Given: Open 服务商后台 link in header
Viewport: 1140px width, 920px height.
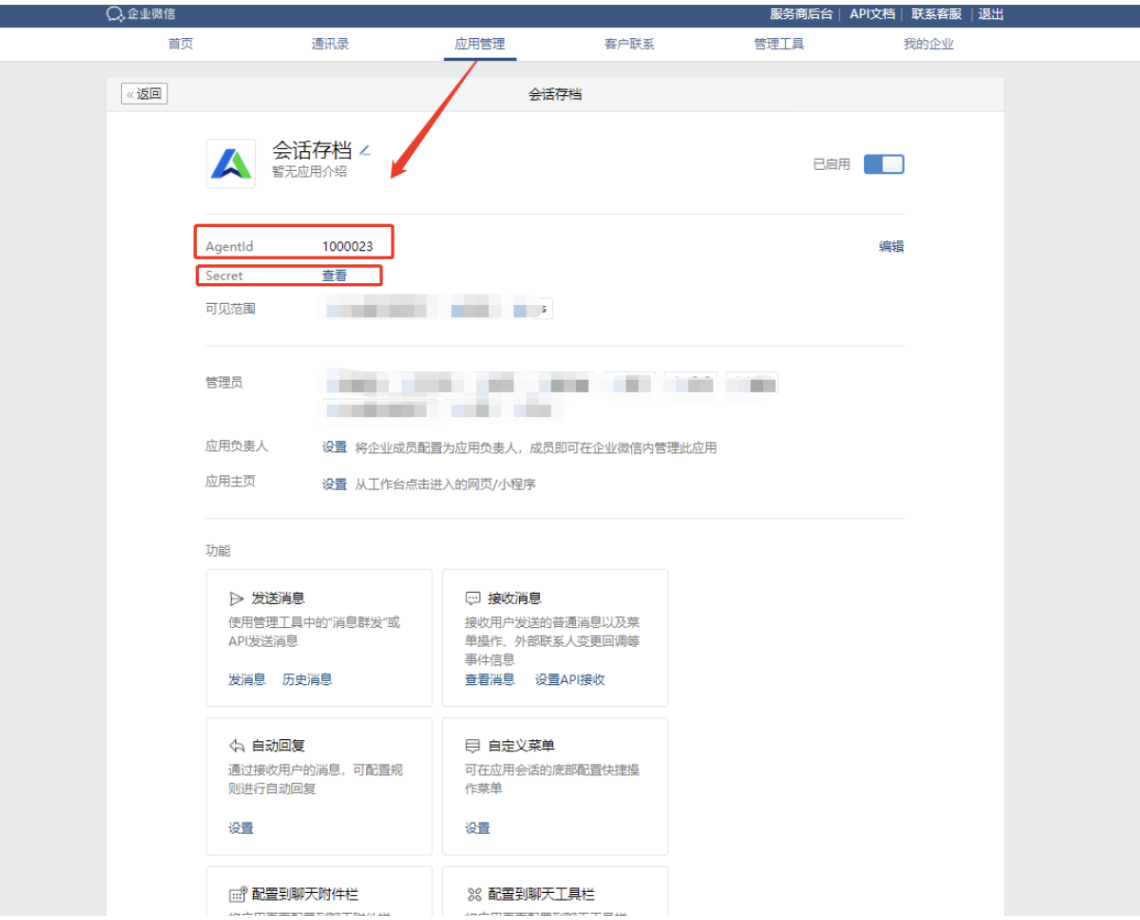Looking at the screenshot, I should 800,14.
